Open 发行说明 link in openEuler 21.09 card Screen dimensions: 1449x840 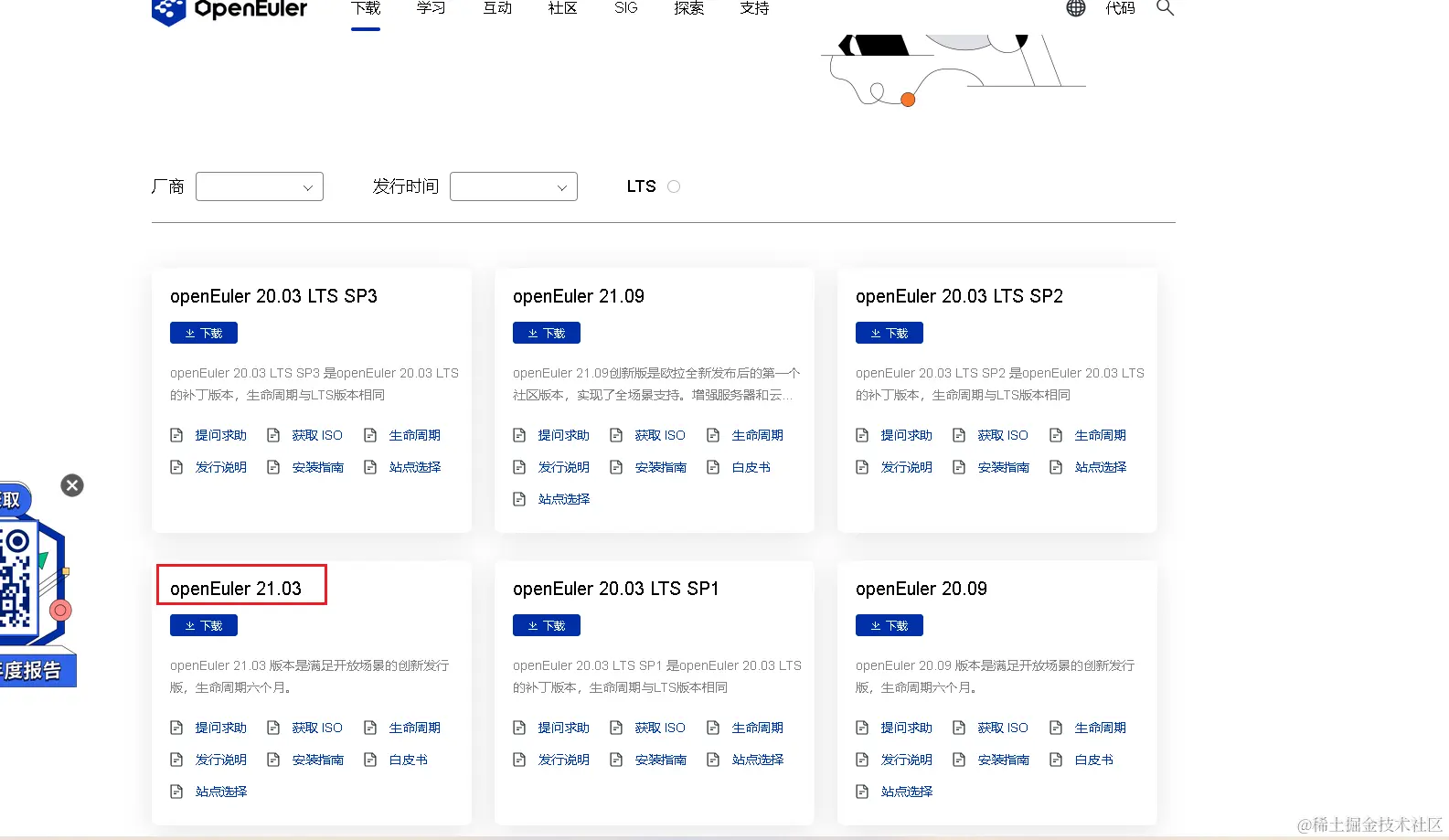pos(564,467)
